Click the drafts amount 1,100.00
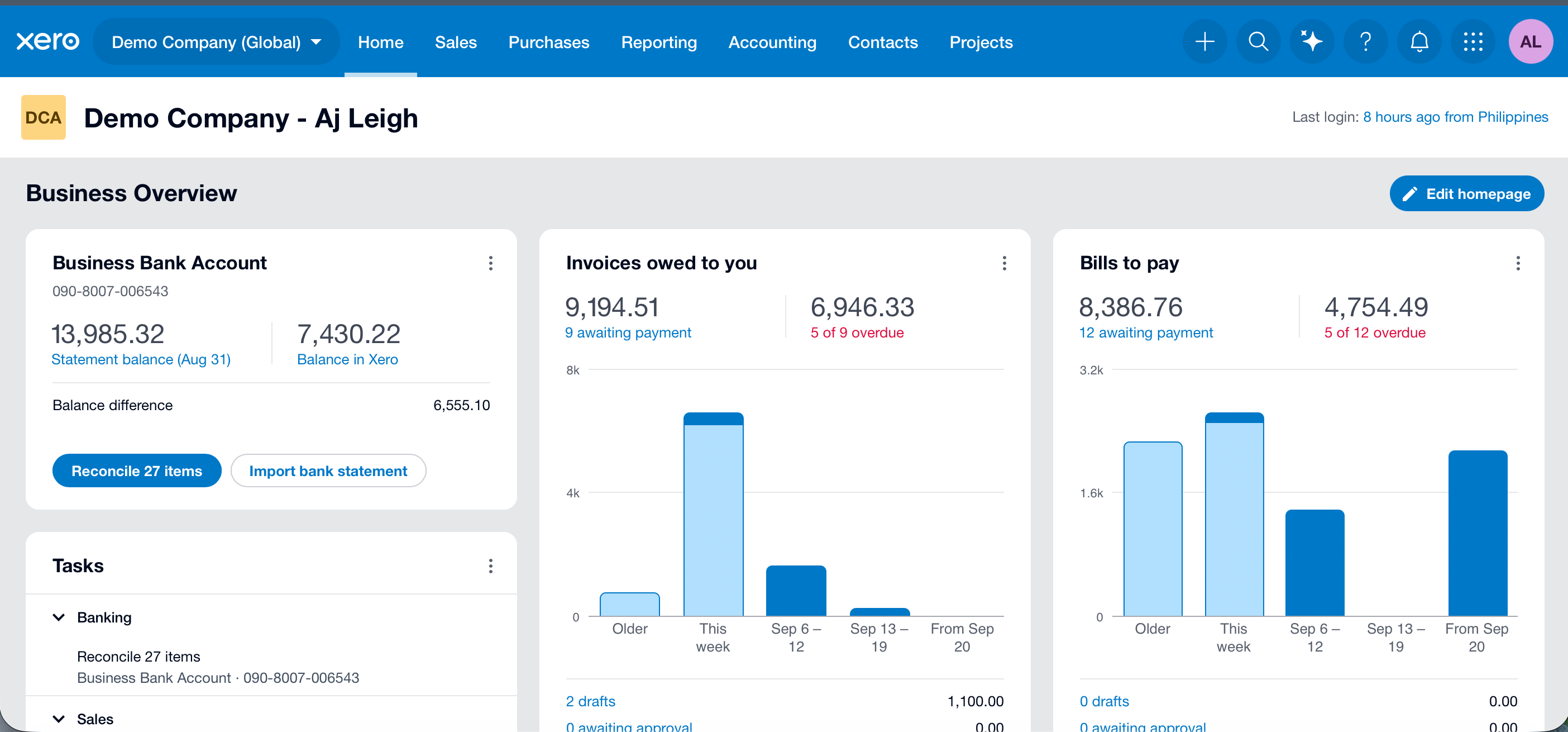The width and height of the screenshot is (1568, 732). click(x=975, y=701)
